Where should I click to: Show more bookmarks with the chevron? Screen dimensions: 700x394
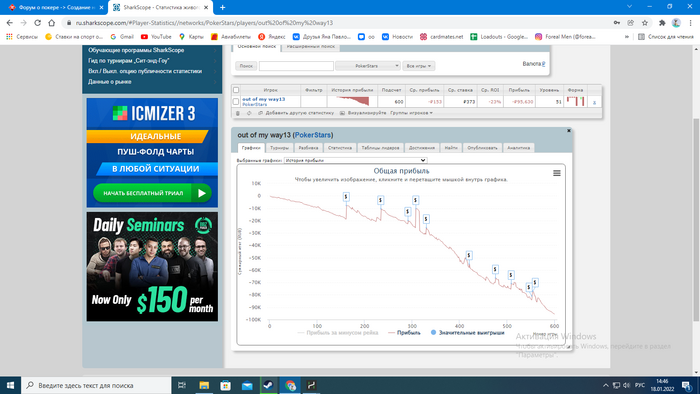click(627, 37)
